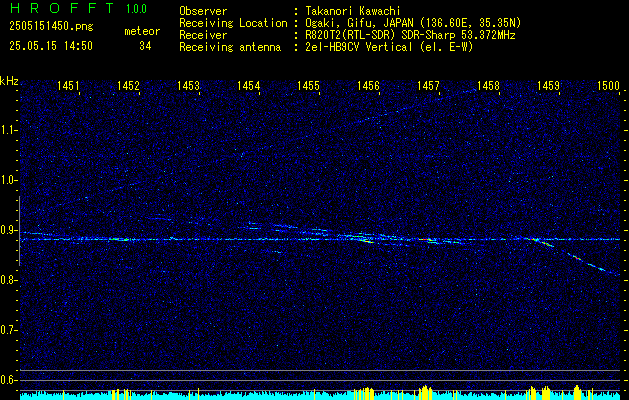The width and height of the screenshot is (629, 400).
Task: Click the HROFFT program title
Action: point(62,8)
